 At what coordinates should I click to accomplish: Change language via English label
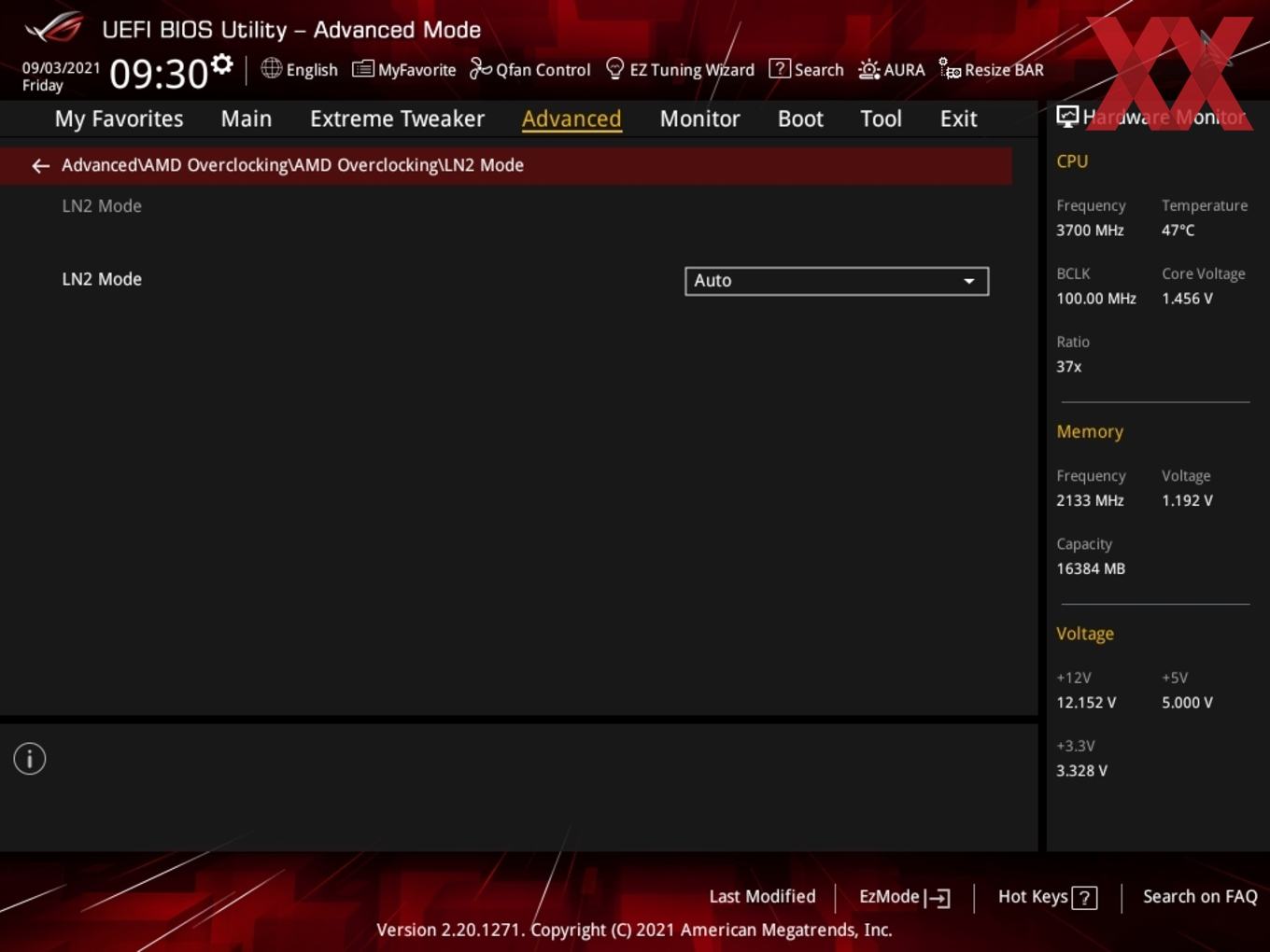[x=312, y=70]
